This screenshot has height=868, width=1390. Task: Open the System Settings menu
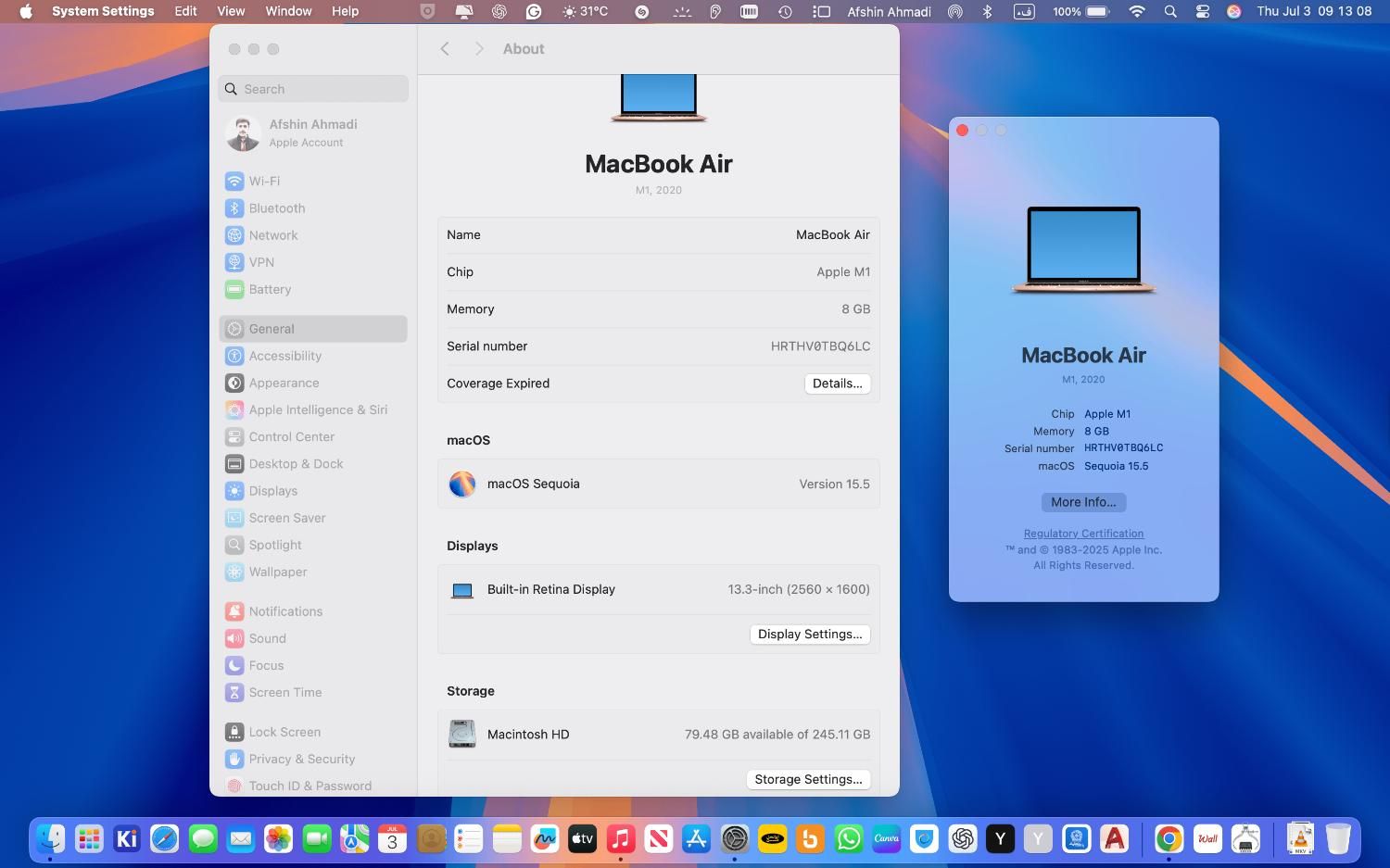click(x=103, y=11)
